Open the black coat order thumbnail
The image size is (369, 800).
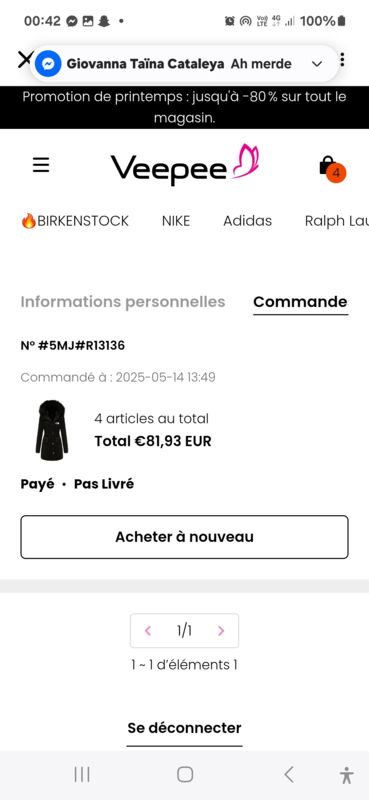tap(52, 431)
